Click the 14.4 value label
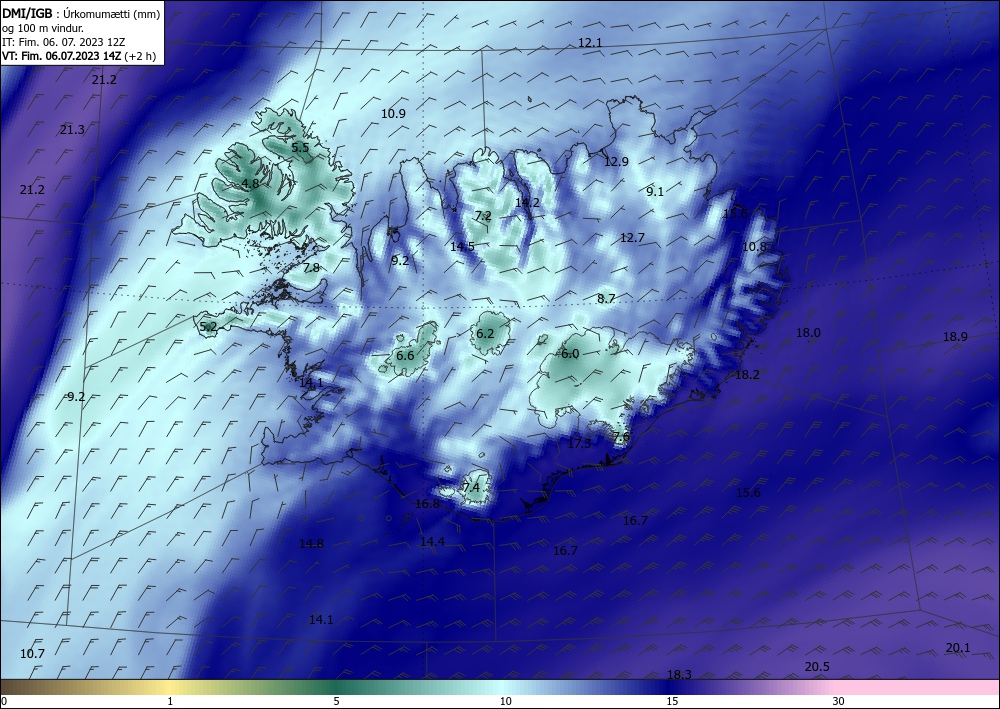 click(432, 542)
